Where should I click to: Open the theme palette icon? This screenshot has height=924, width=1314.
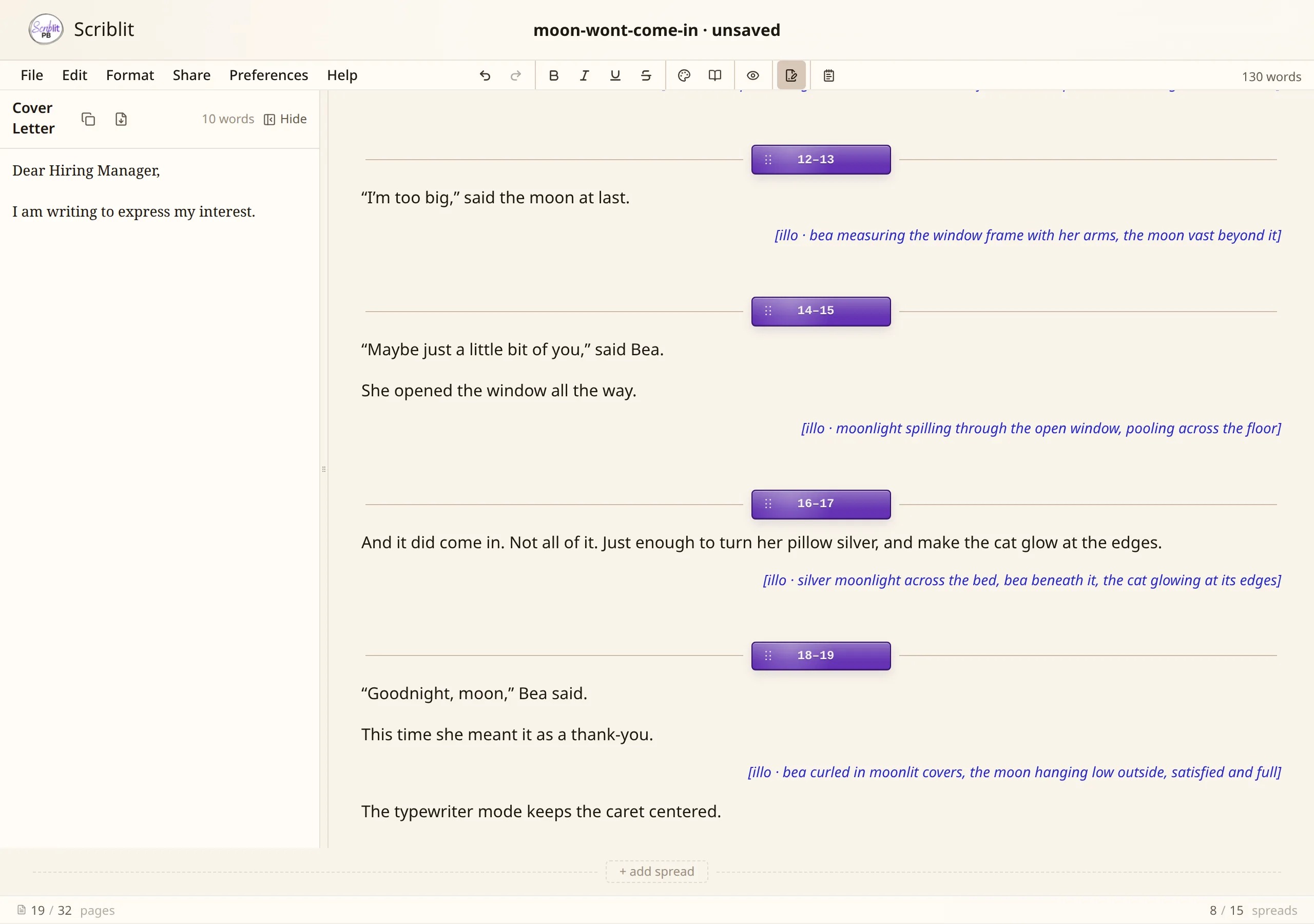tap(684, 75)
